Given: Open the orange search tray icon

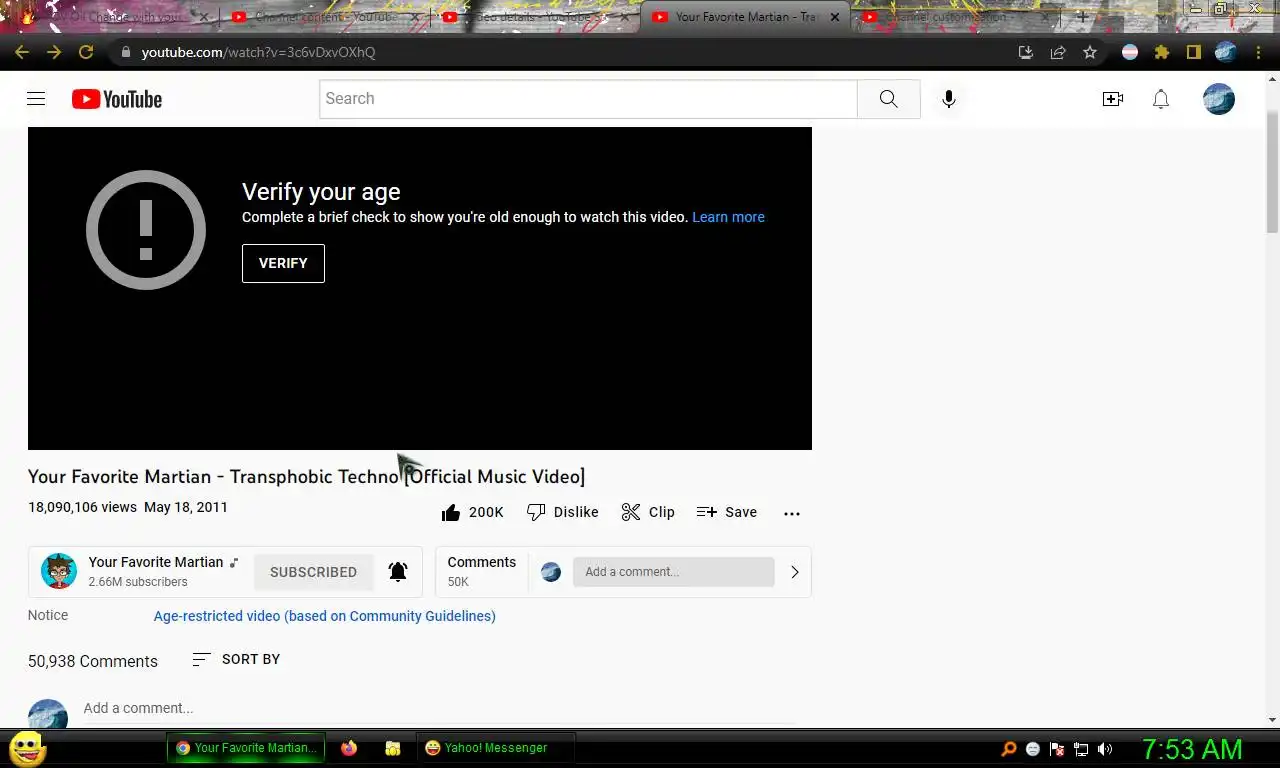Looking at the screenshot, I should [1009, 749].
